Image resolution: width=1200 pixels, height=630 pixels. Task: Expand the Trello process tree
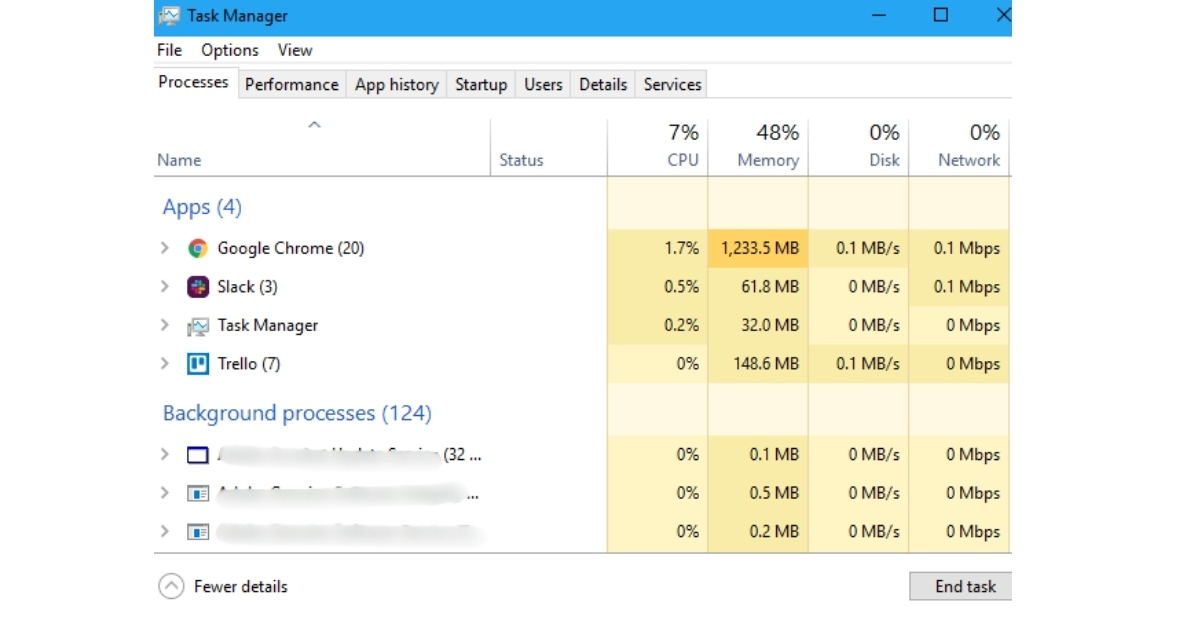point(164,363)
